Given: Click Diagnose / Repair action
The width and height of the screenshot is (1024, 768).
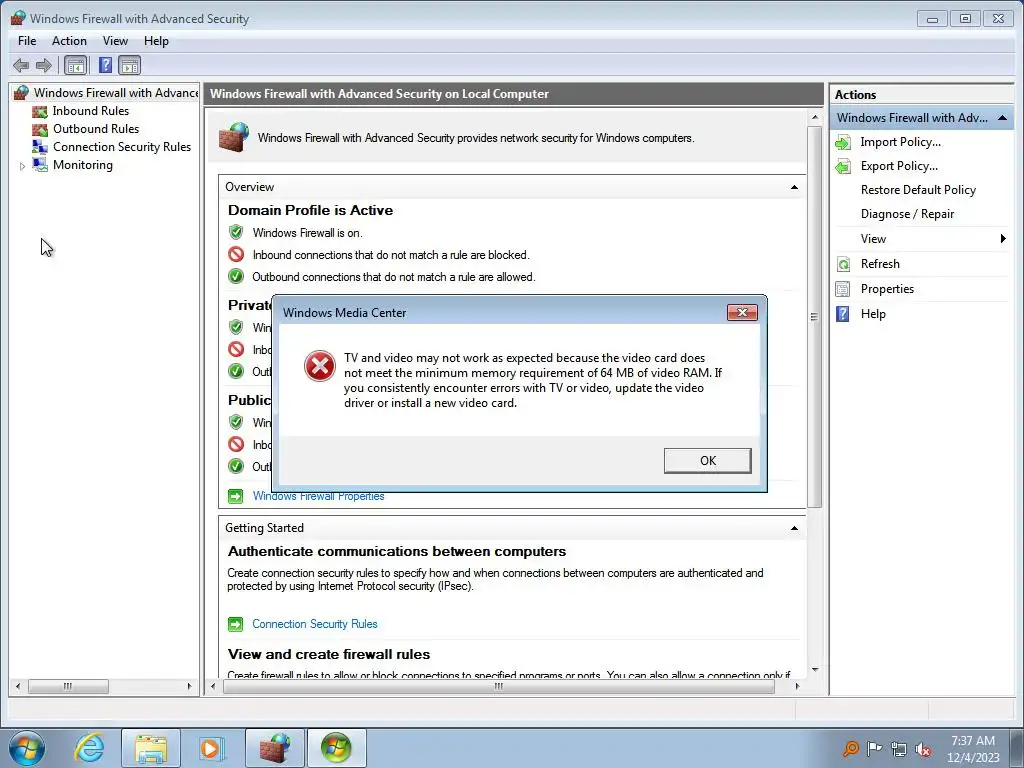Looking at the screenshot, I should [907, 214].
